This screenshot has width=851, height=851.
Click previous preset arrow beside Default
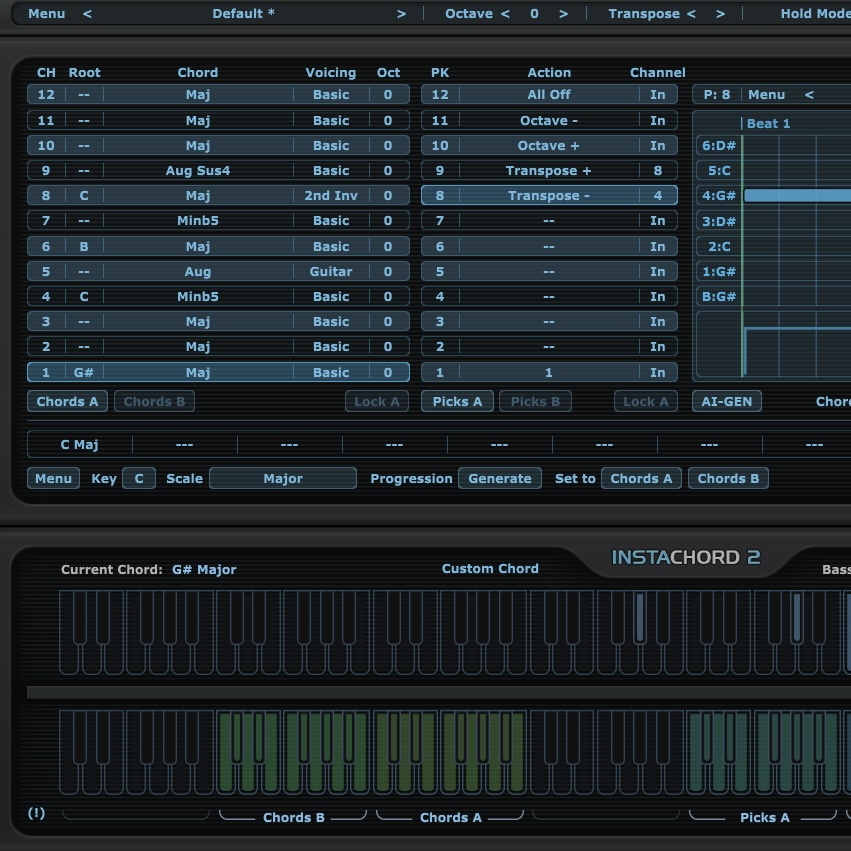pos(87,14)
